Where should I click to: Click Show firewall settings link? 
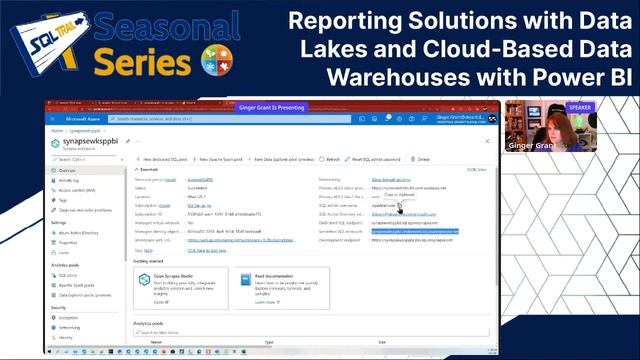[x=391, y=180]
